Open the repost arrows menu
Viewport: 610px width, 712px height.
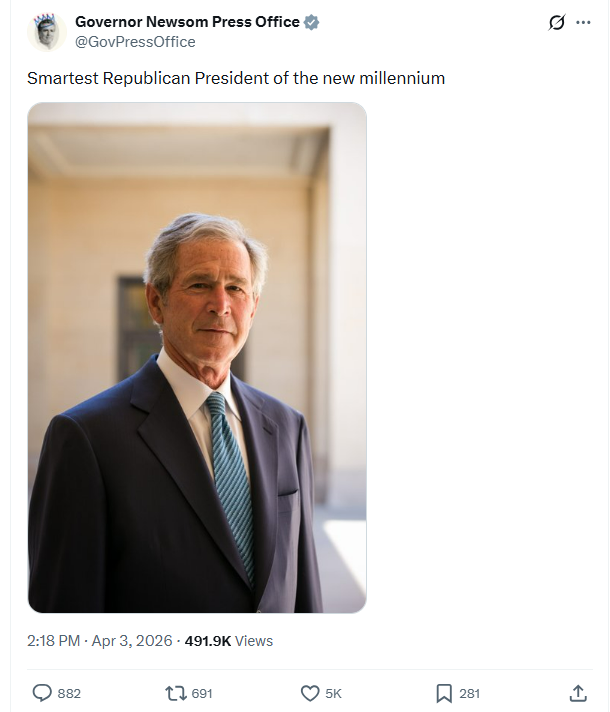coord(175,693)
